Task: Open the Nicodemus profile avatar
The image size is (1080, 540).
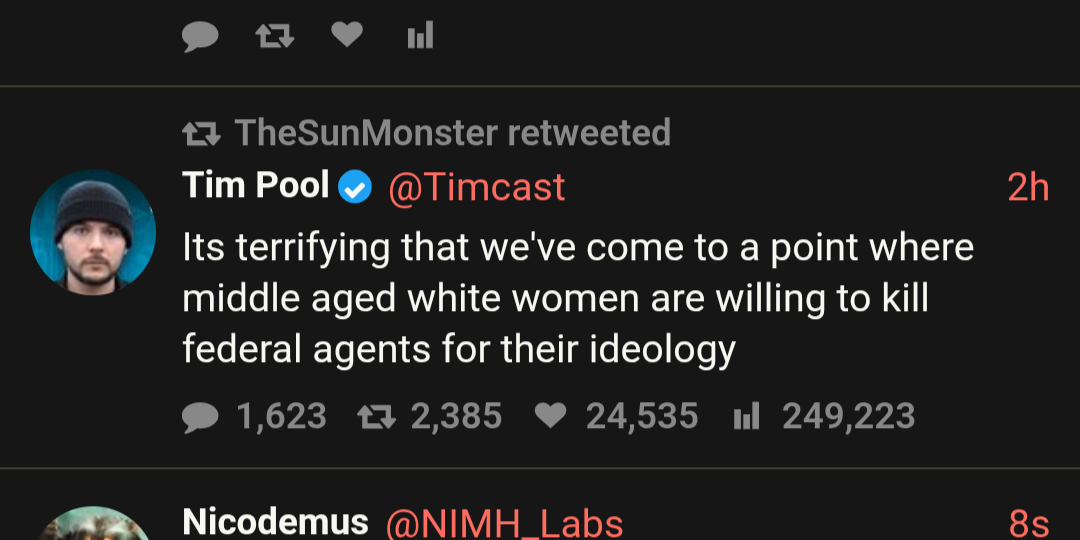Action: 93,527
